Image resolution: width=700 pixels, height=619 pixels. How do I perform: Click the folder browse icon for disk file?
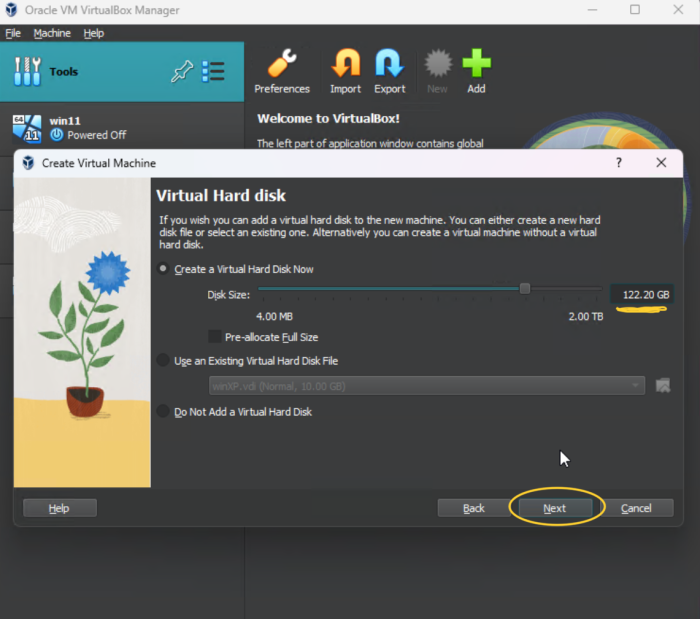pyautogui.click(x=663, y=386)
